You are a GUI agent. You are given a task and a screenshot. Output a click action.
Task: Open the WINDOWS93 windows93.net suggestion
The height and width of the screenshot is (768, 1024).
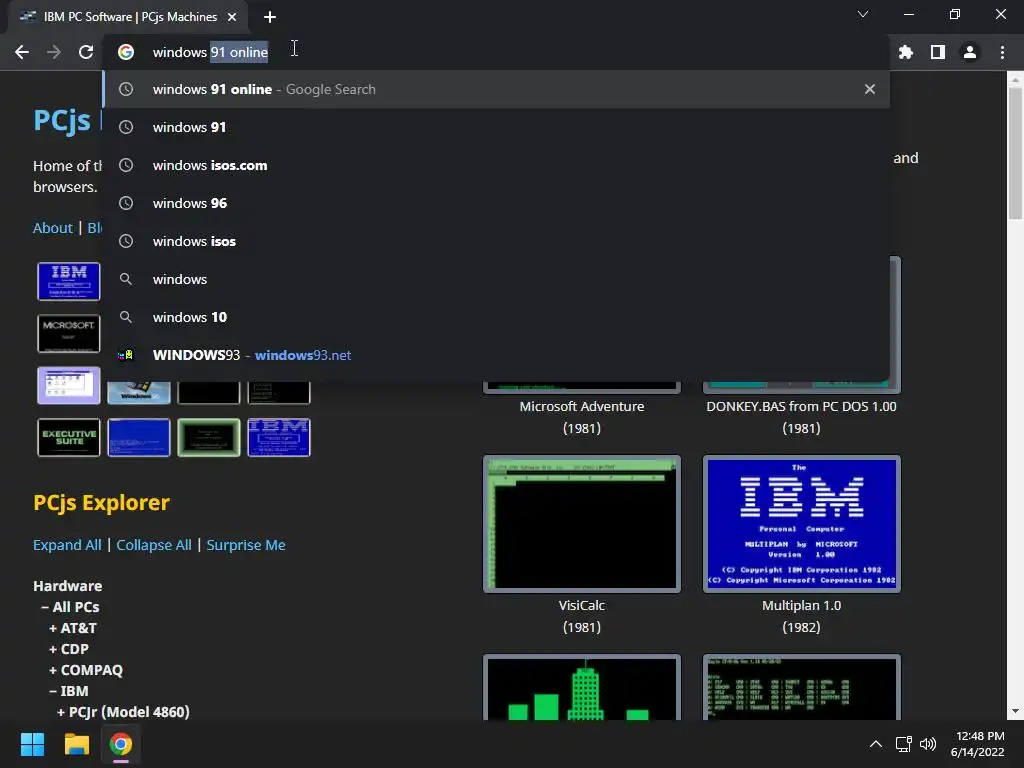pos(496,355)
